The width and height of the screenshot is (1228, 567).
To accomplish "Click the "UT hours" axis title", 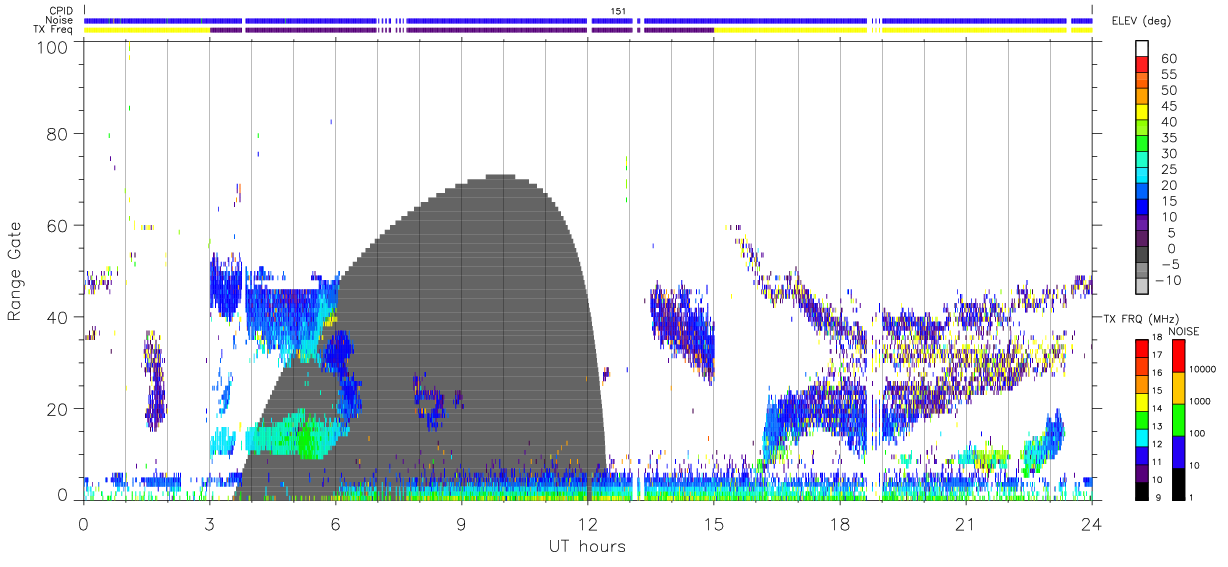I will 586,546.
